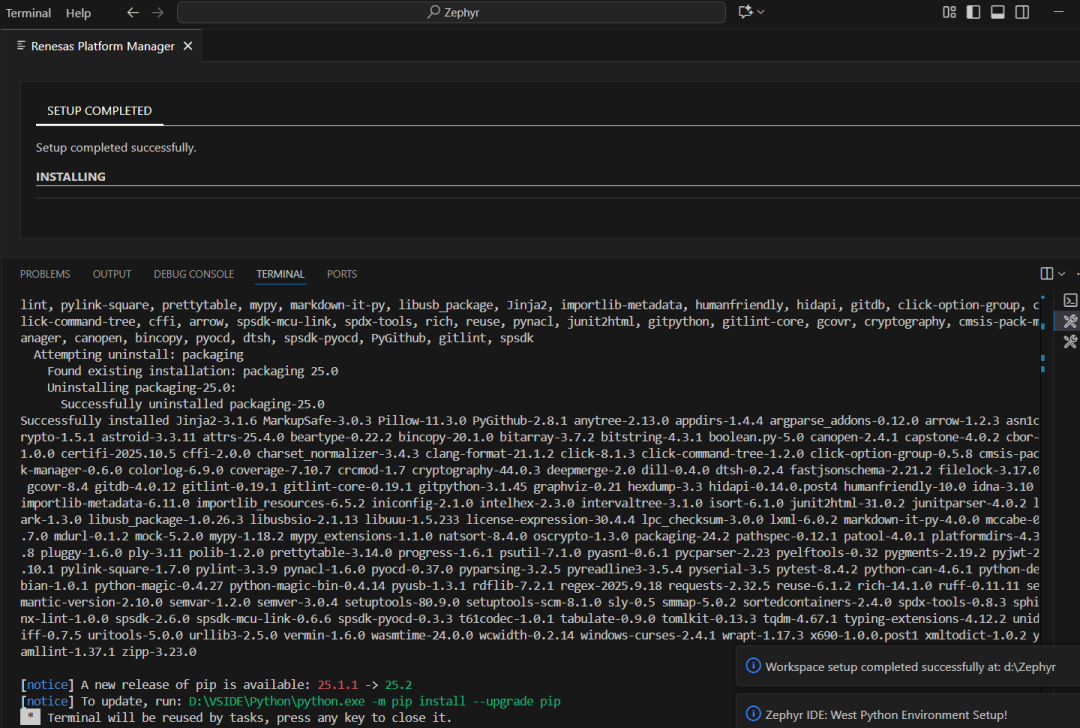Go forward with the right arrow
This screenshot has height=728, width=1080.
(159, 13)
